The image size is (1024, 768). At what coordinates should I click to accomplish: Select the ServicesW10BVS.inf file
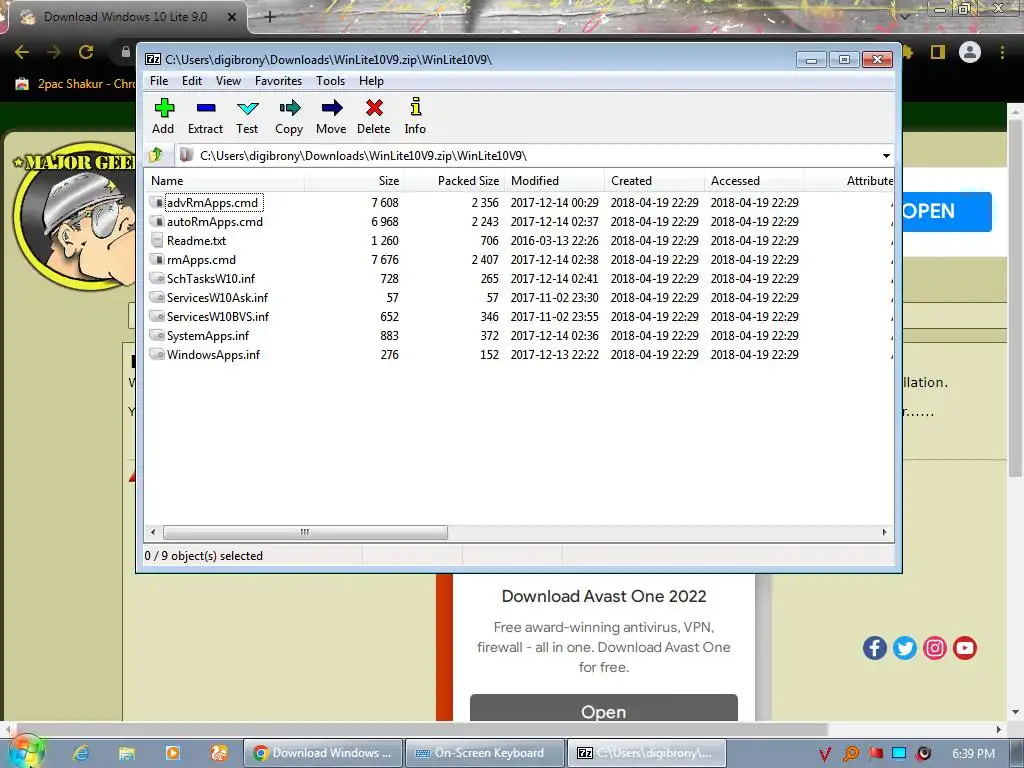coord(217,316)
